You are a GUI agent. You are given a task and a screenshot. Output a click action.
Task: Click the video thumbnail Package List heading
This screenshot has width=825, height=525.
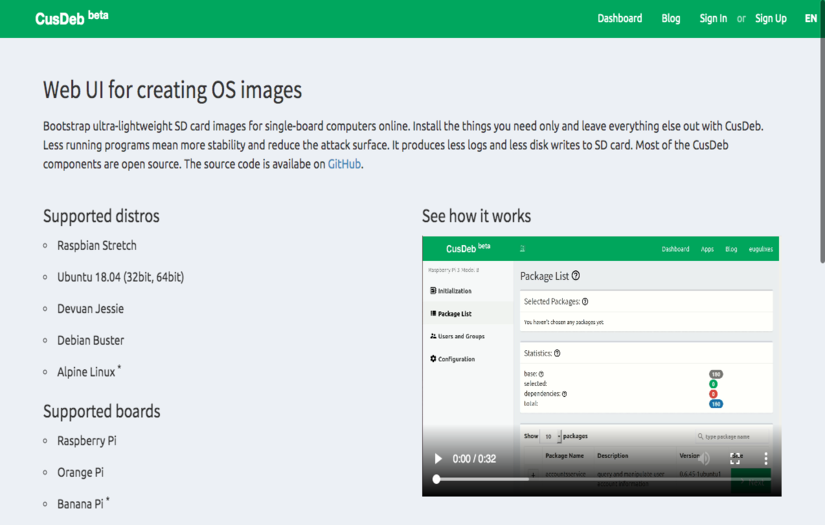coord(550,276)
